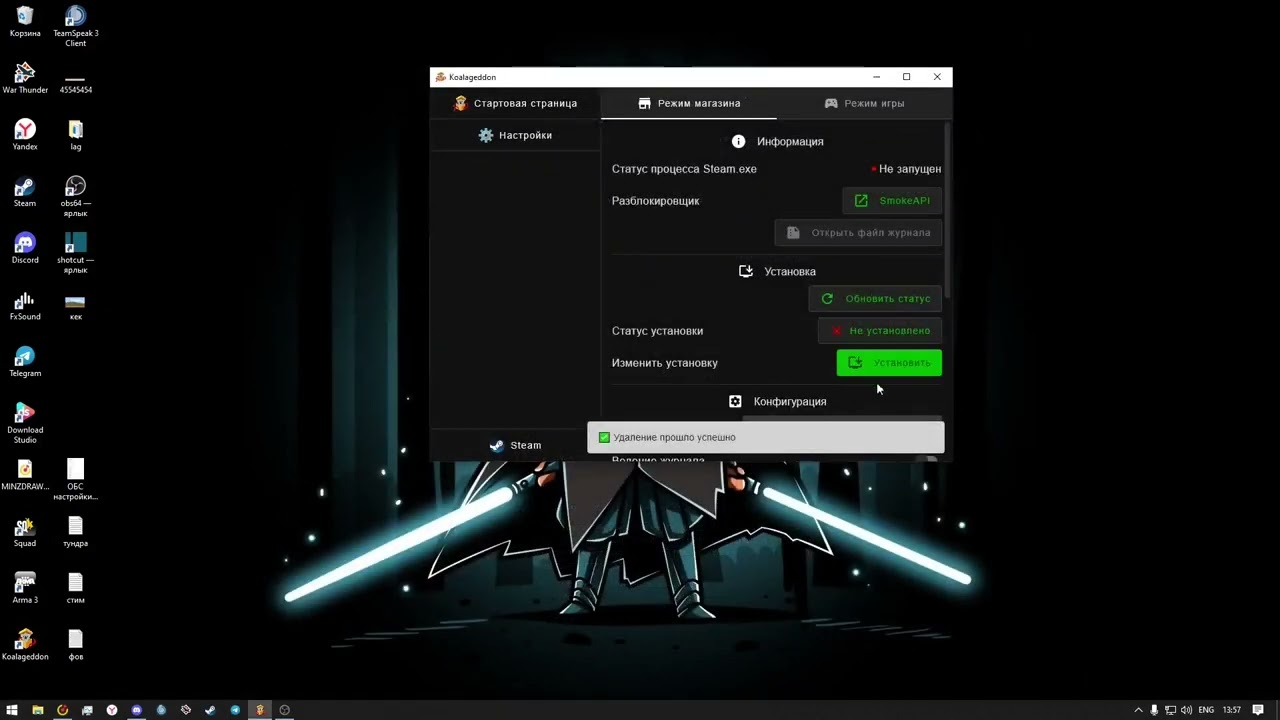Select the FxSound desktop icon

[25, 305]
